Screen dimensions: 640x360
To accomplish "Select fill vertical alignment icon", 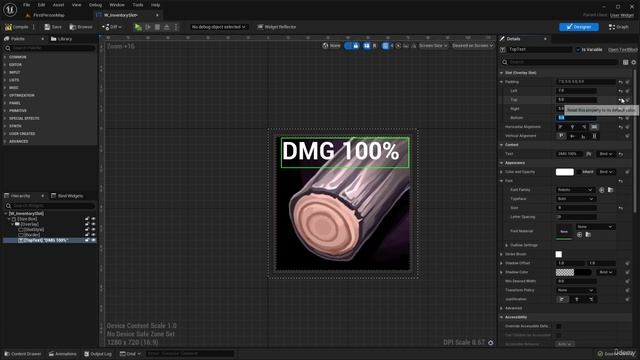I will 594,136.
